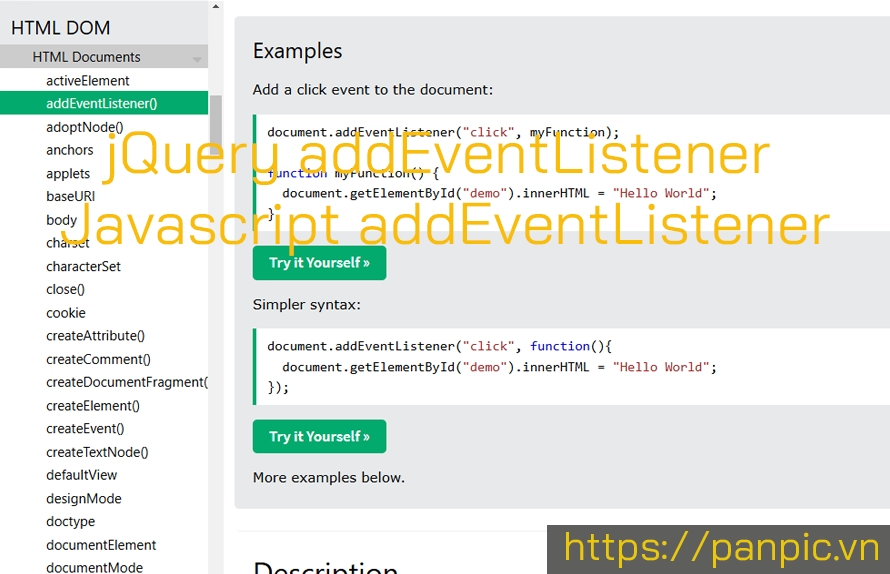
Task: Open HTML Documents sidebar heading
Action: (104, 57)
